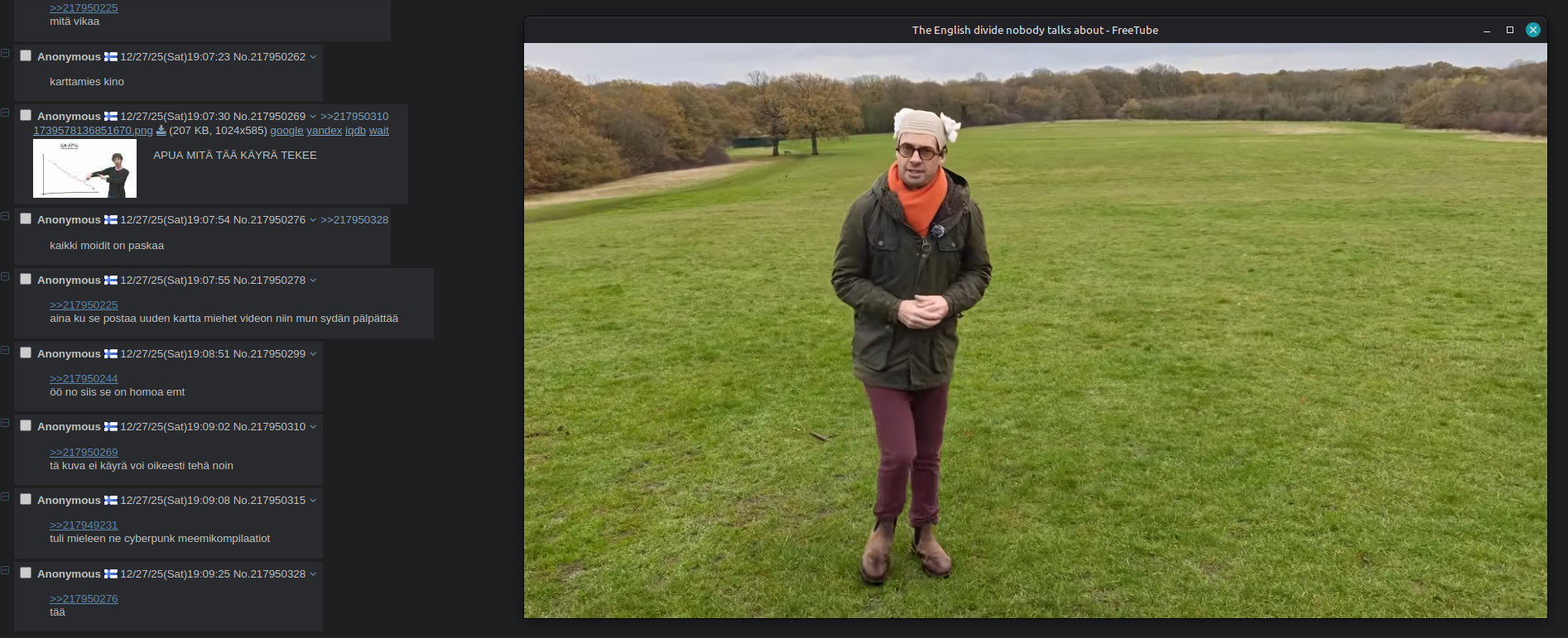Hide post No.217950315 with its minus button
This screenshot has height=638, width=1568.
[5, 496]
